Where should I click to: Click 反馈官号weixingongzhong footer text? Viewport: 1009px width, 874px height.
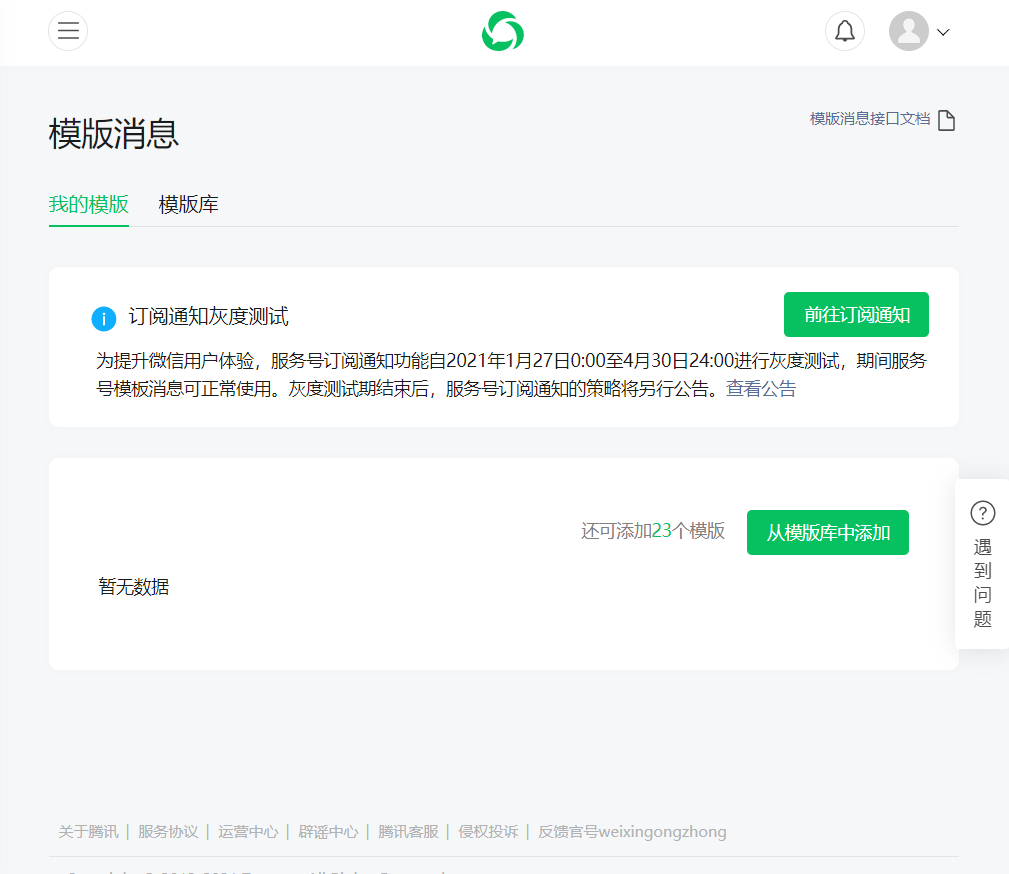pos(632,832)
